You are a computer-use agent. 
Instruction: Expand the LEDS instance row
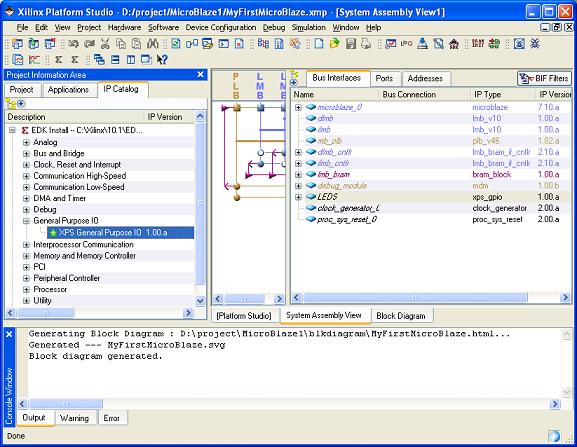pyautogui.click(x=298, y=197)
